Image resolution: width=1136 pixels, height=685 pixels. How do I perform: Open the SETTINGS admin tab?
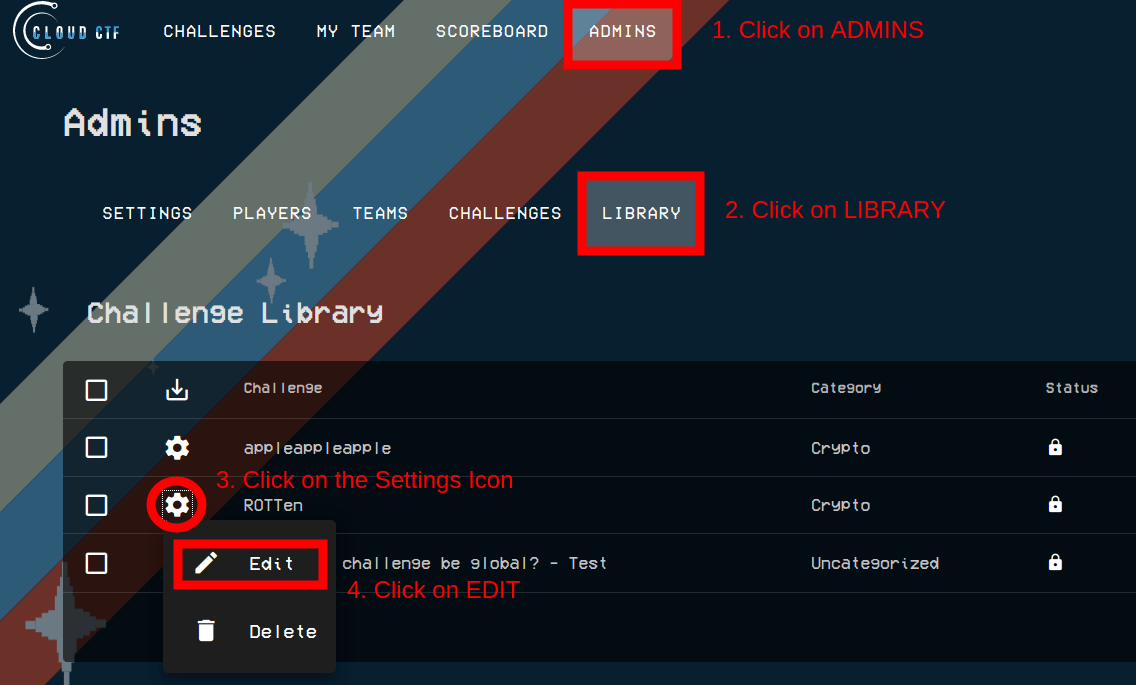(147, 213)
